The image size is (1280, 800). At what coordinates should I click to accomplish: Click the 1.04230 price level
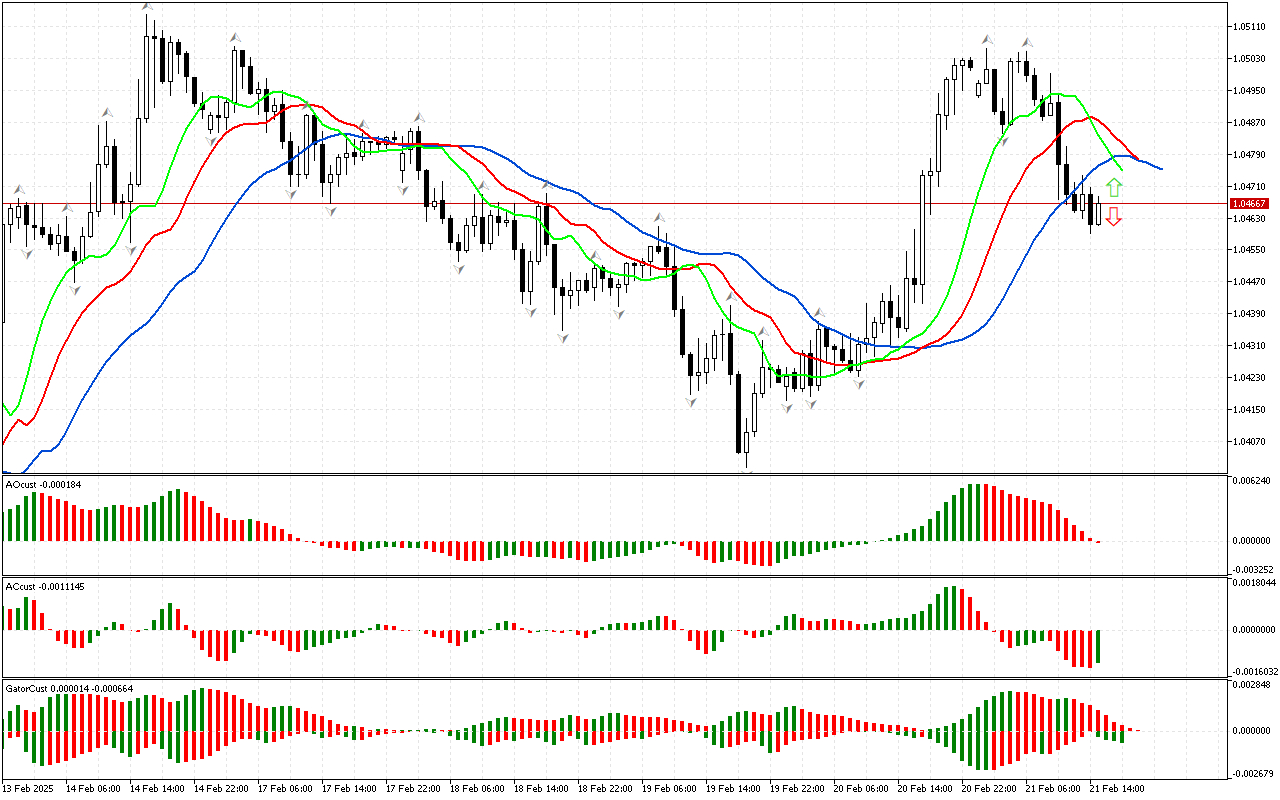click(1251, 378)
